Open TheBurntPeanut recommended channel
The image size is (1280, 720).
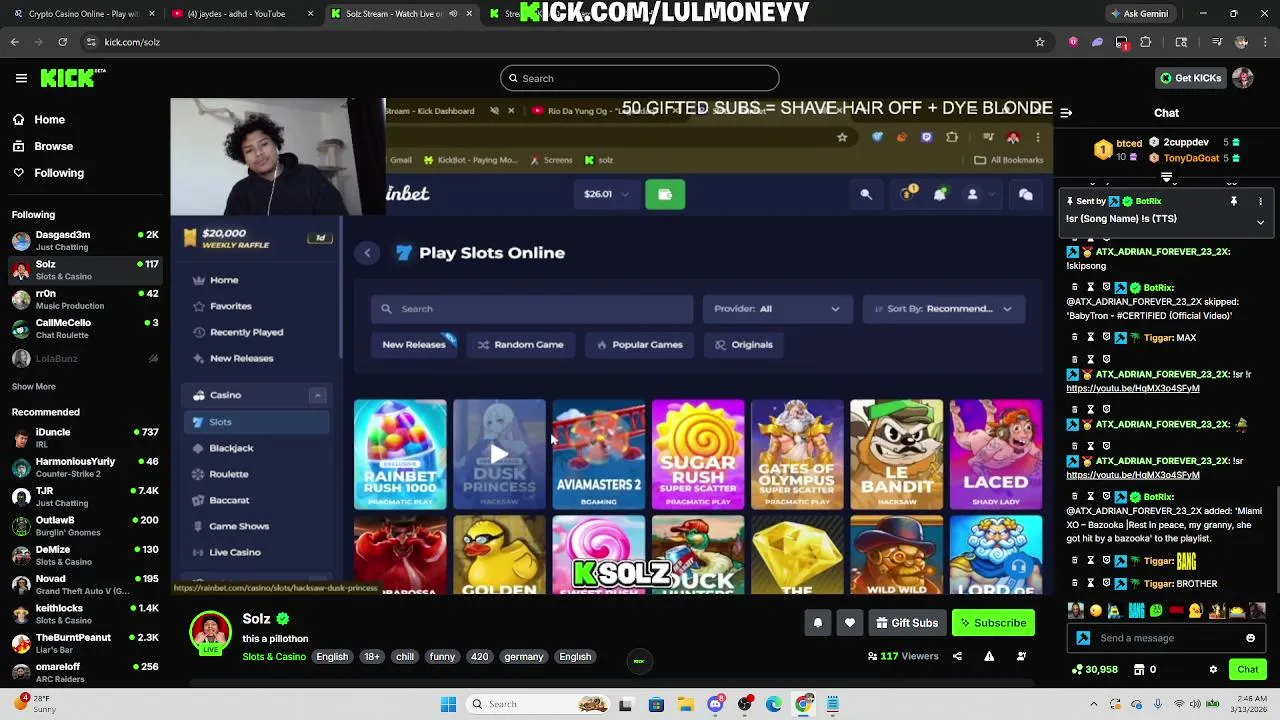(86, 644)
